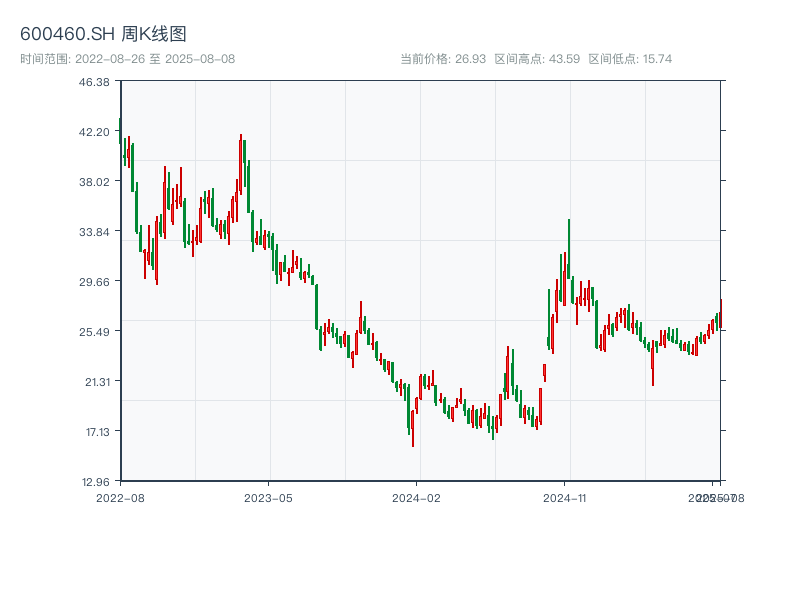Click the 2023-05 x-axis date label
Image resolution: width=800 pixels, height=600 pixels.
268,497
